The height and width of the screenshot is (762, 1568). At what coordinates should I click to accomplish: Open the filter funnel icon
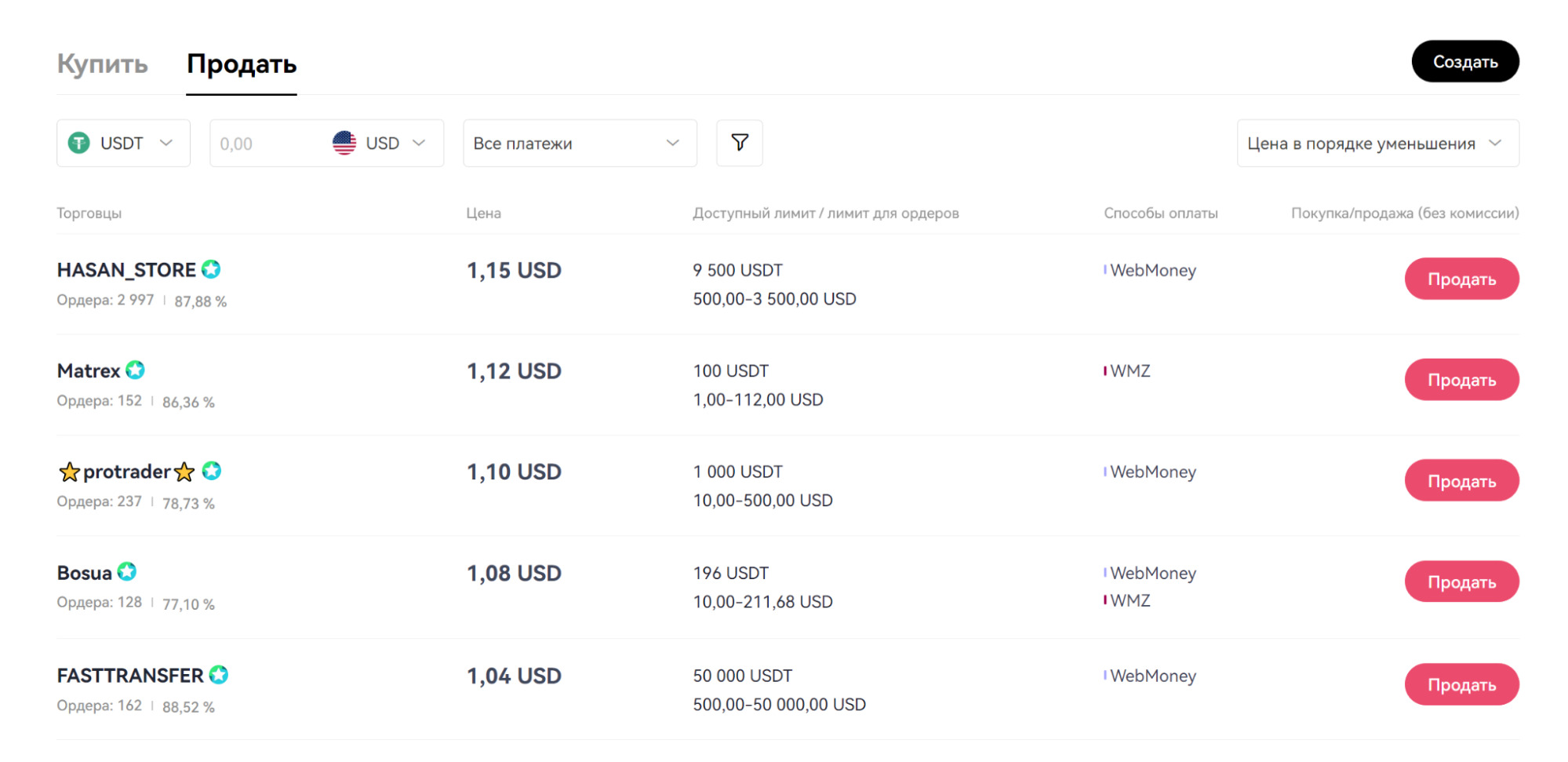(739, 143)
